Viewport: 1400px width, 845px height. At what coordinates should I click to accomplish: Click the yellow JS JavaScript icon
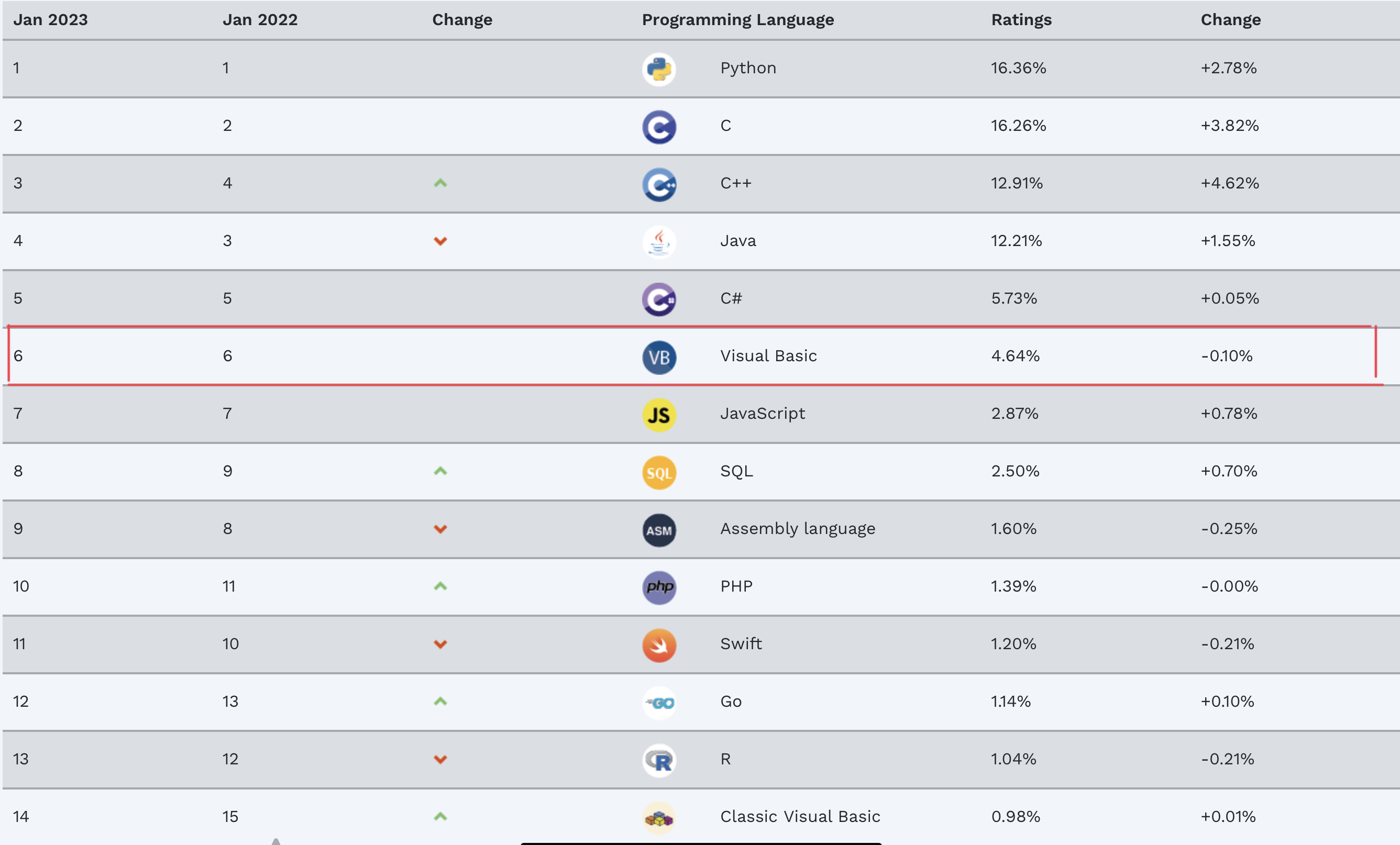coord(659,415)
